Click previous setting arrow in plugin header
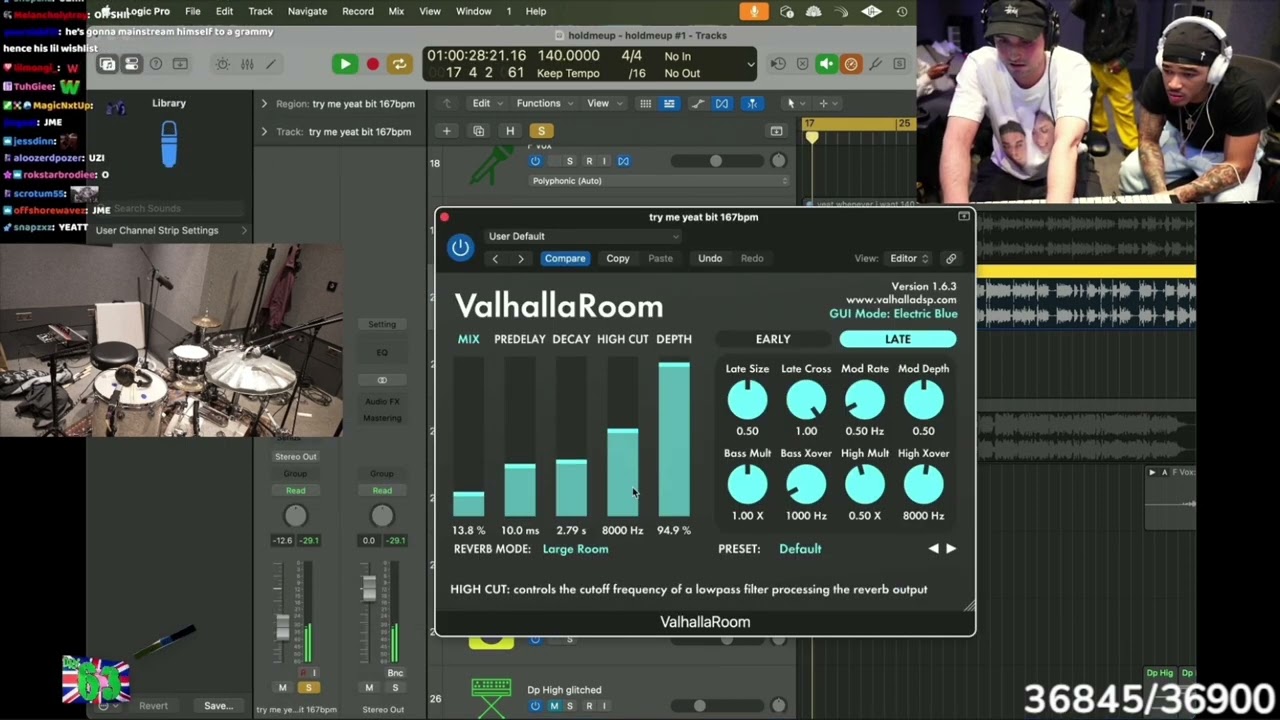Image resolution: width=1280 pixels, height=720 pixels. click(495, 258)
